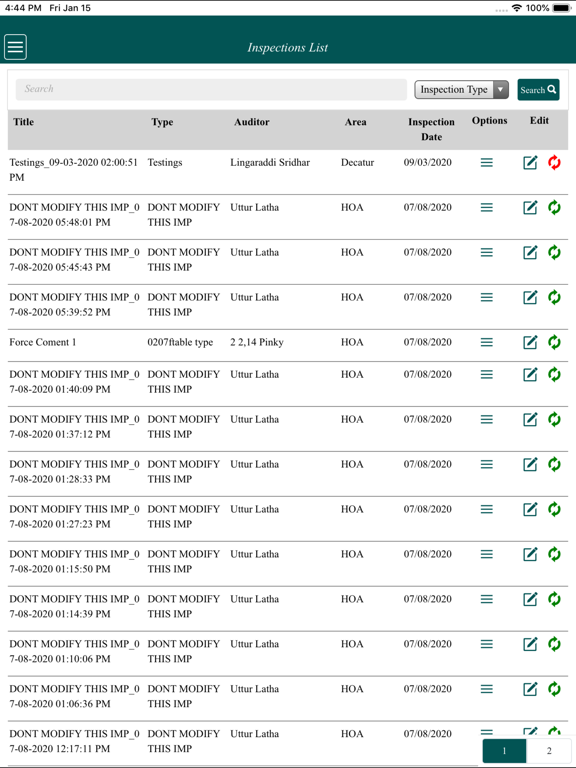Image resolution: width=576 pixels, height=768 pixels.
Task: Click the Inspection Date column header
Action: [432, 129]
